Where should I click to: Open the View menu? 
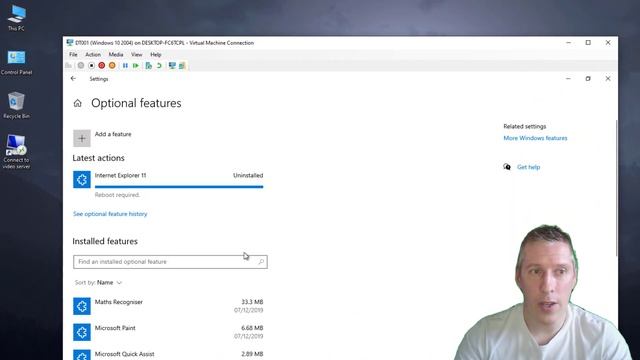[136, 54]
